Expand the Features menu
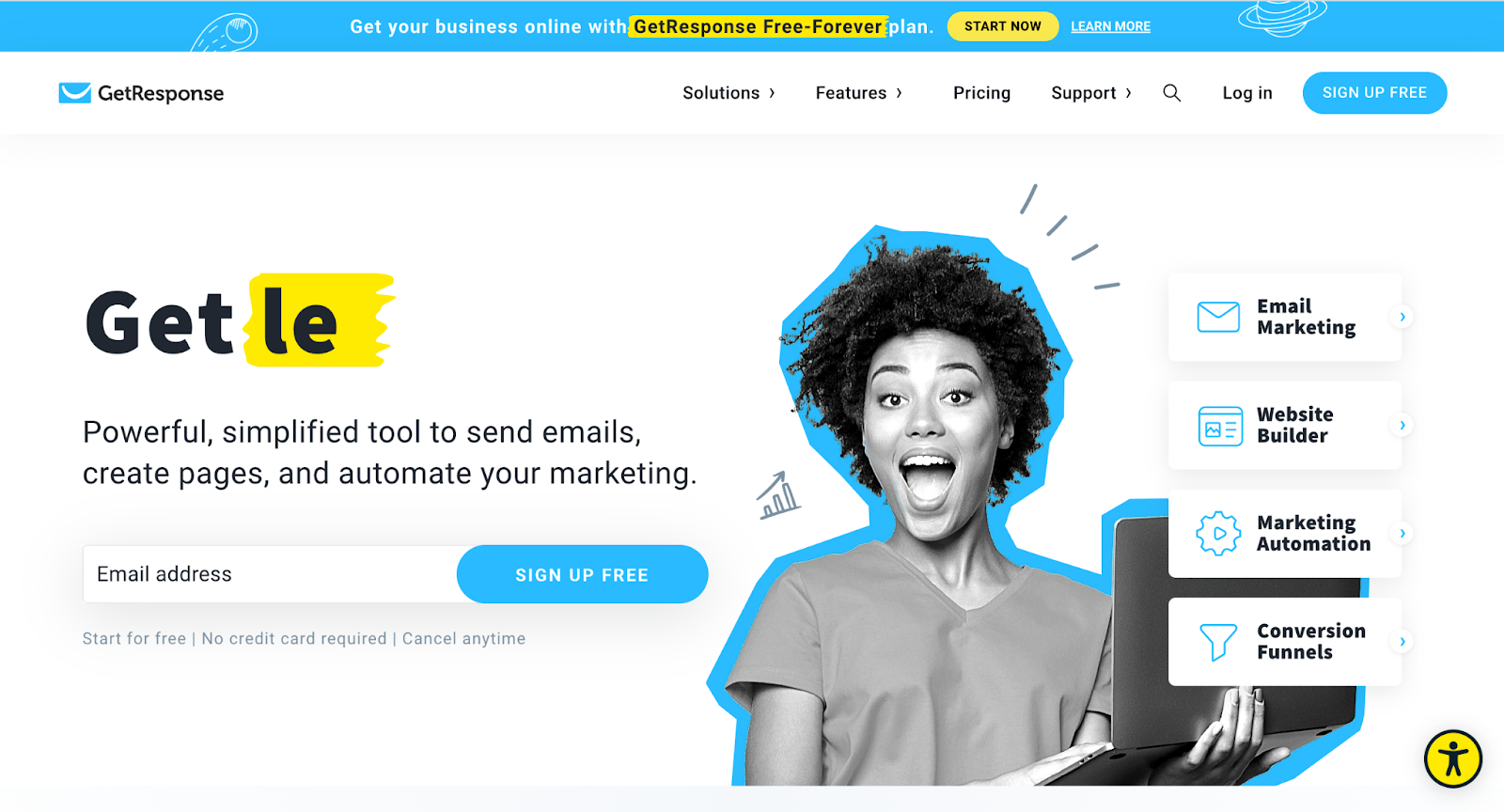 pos(859,93)
